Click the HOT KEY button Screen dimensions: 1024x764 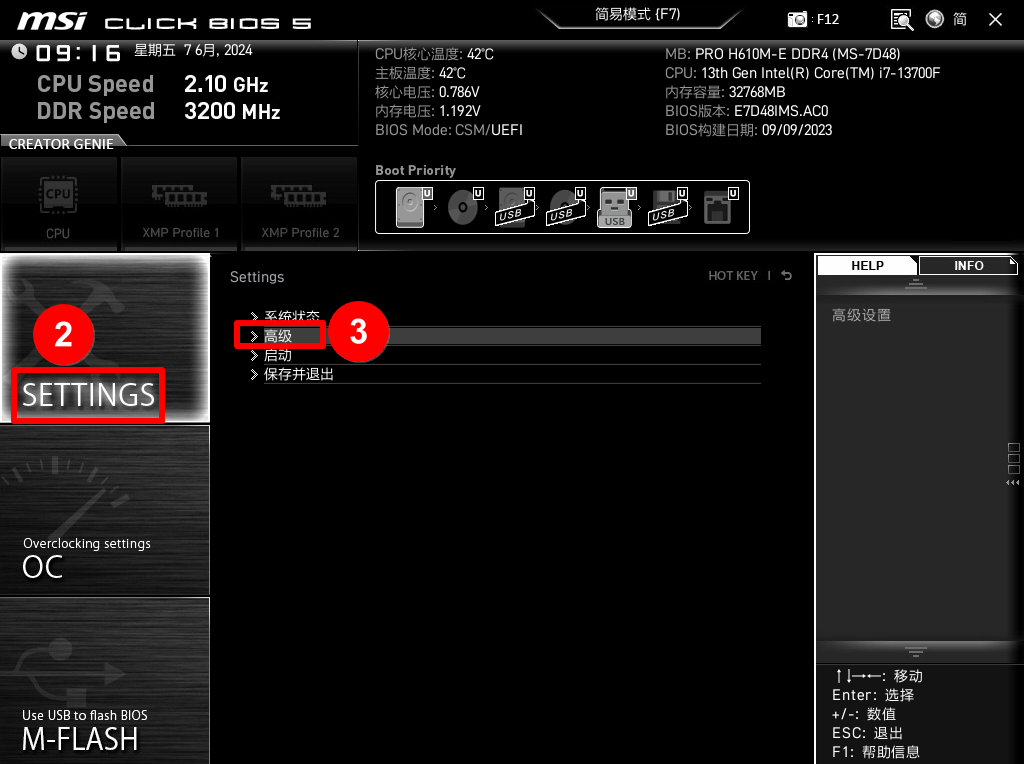click(733, 276)
